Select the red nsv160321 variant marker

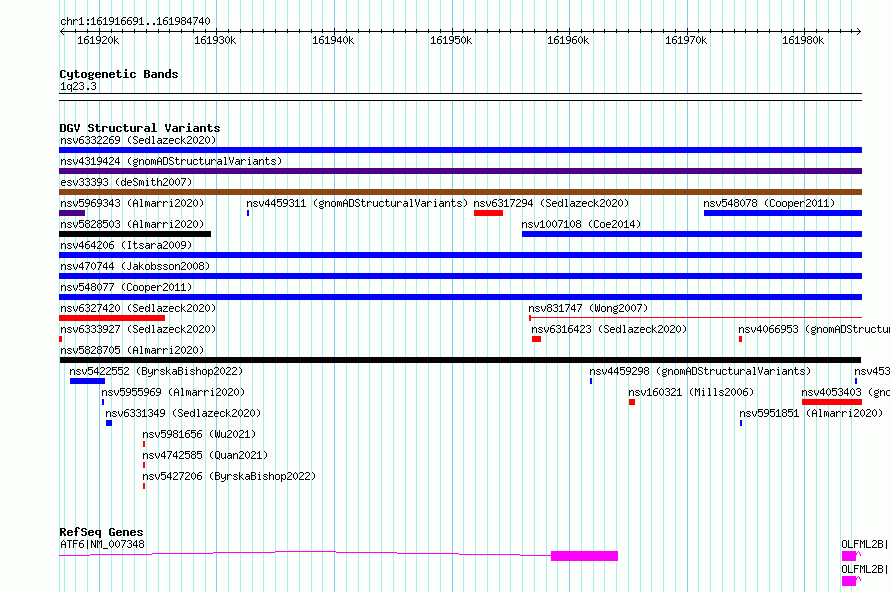point(632,402)
